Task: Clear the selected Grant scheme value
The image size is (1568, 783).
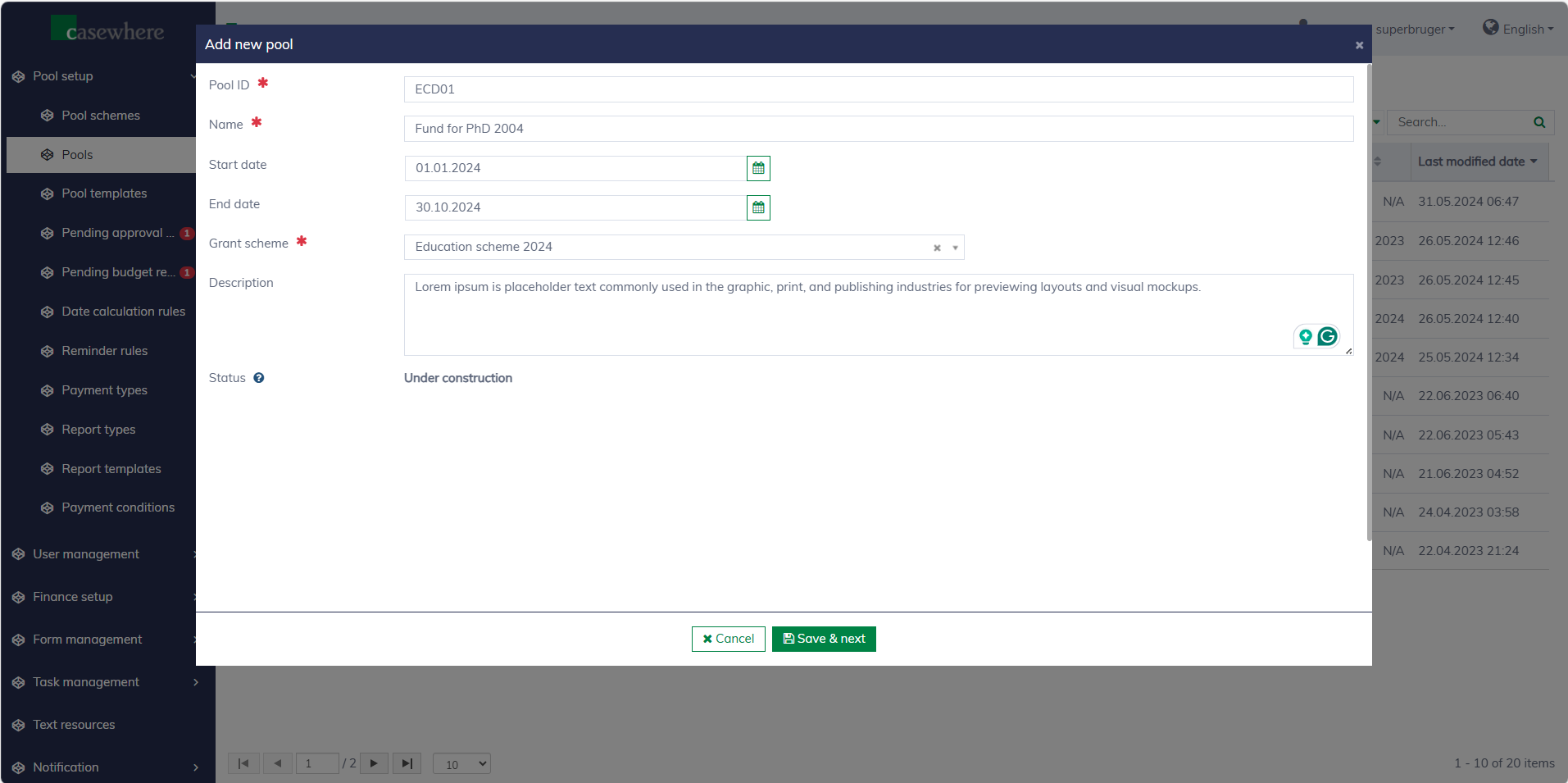Action: click(937, 248)
